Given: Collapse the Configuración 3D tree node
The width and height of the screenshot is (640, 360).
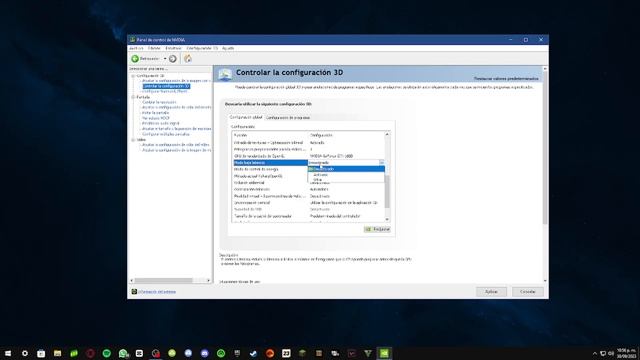Looking at the screenshot, I should pyautogui.click(x=133, y=76).
